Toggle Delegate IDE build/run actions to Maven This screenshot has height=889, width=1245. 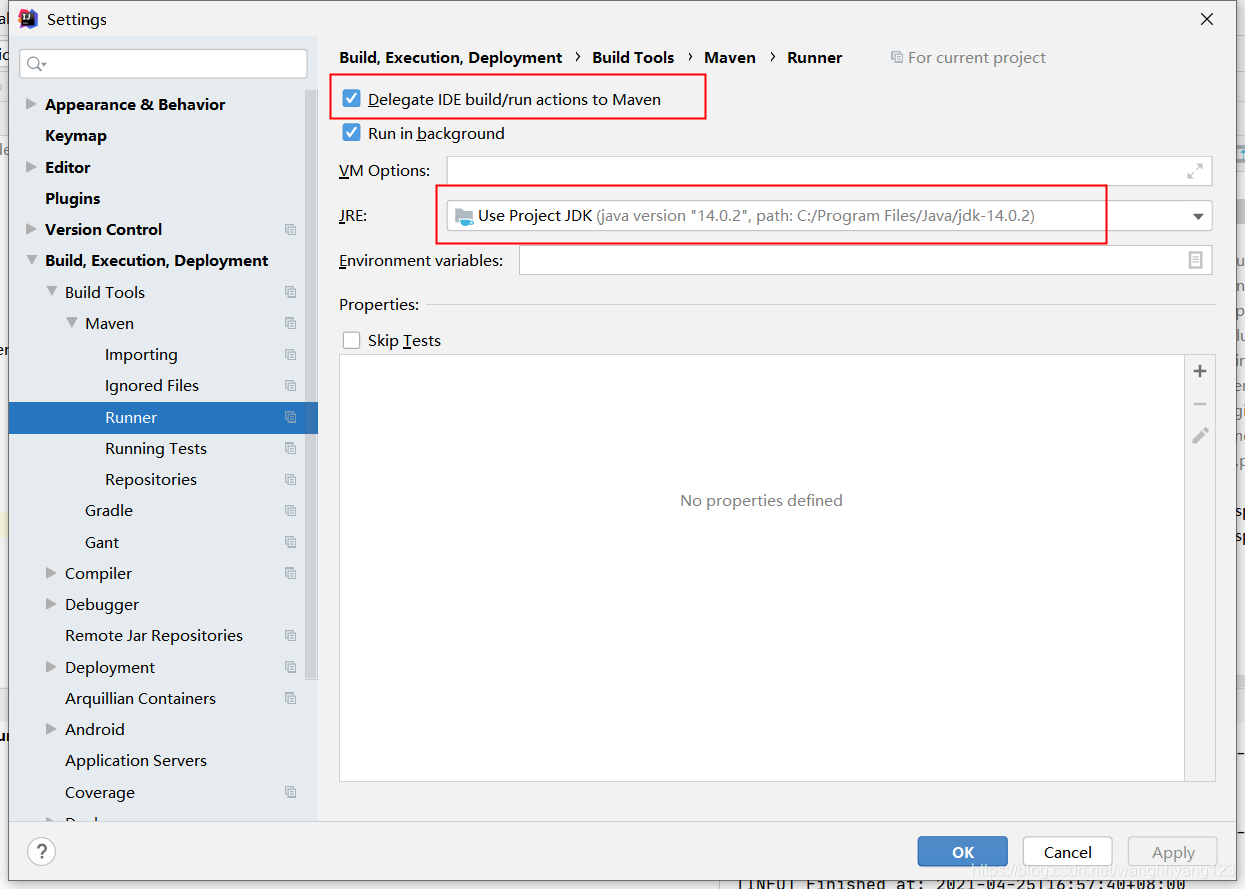pyautogui.click(x=351, y=99)
